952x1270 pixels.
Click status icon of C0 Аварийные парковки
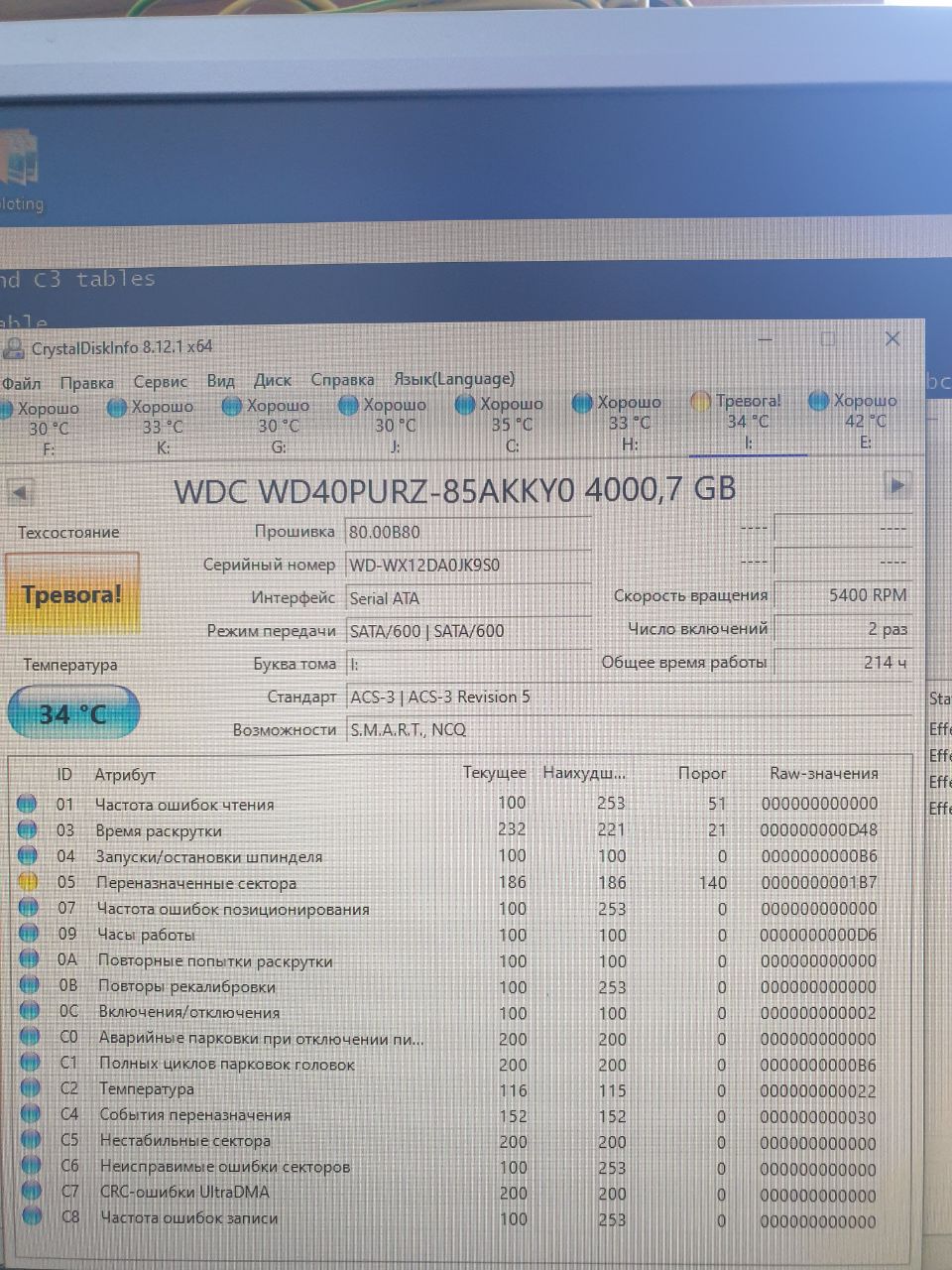coord(30,1037)
